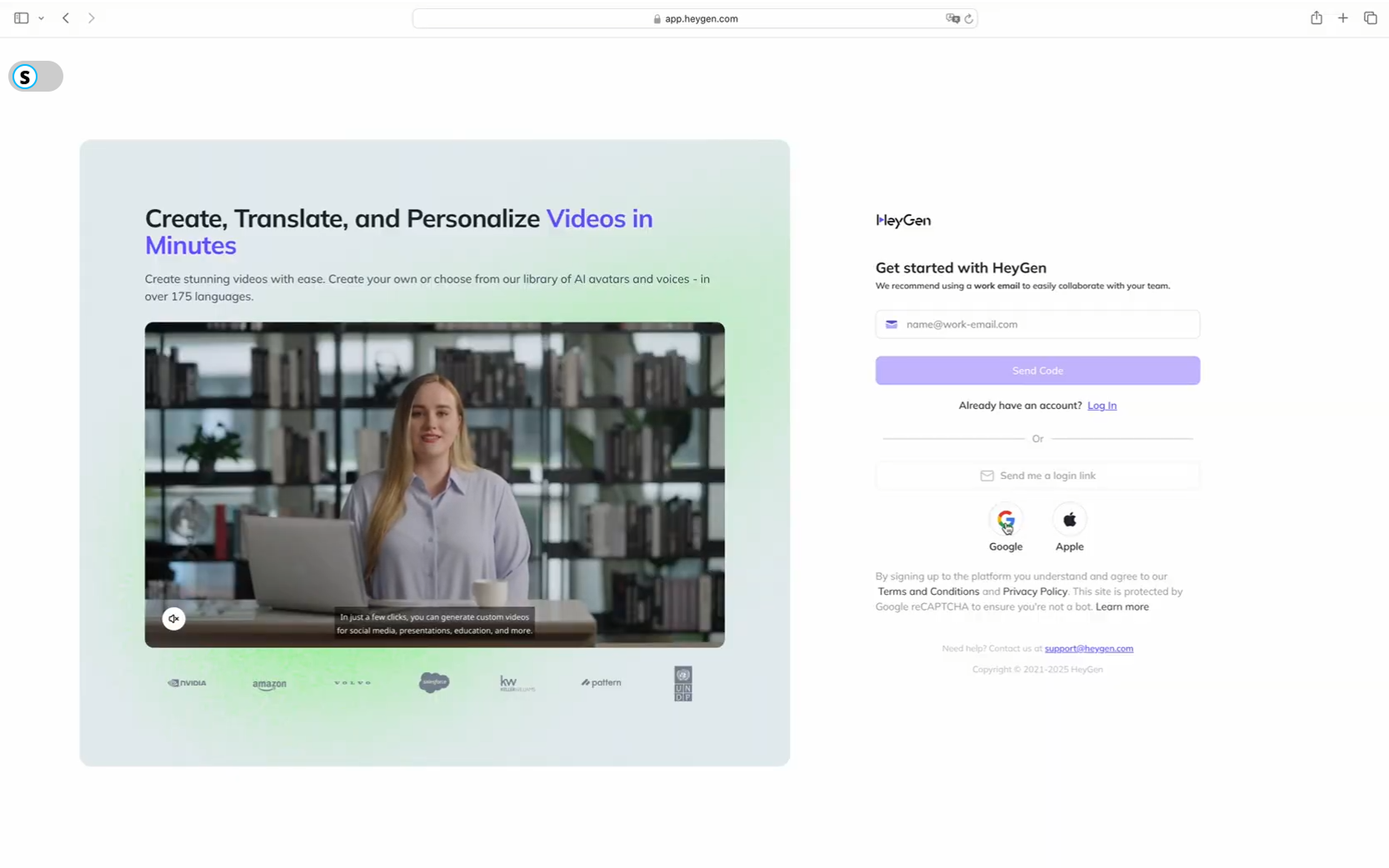
Task: Toggle the S switch at top left
Action: pos(36,77)
